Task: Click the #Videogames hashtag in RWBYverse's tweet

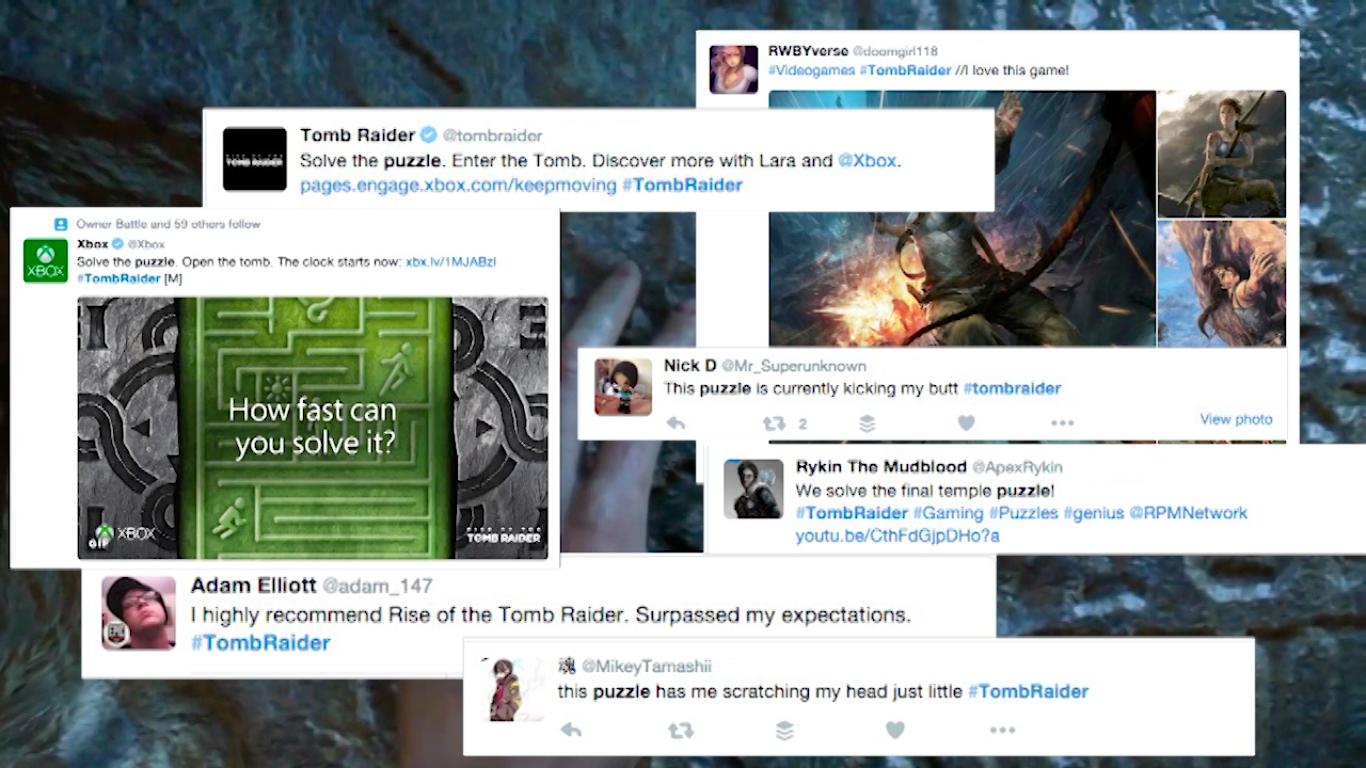Action: [x=810, y=70]
